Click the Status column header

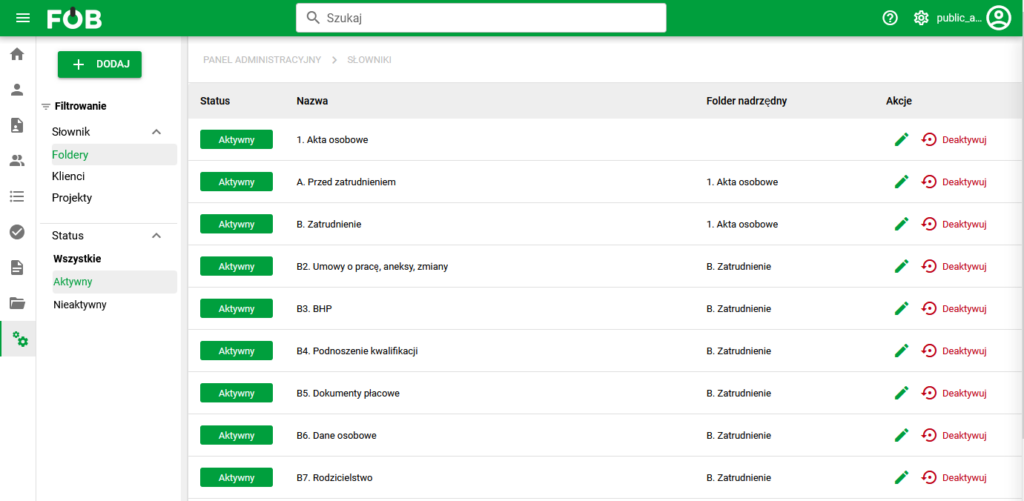[x=215, y=101]
